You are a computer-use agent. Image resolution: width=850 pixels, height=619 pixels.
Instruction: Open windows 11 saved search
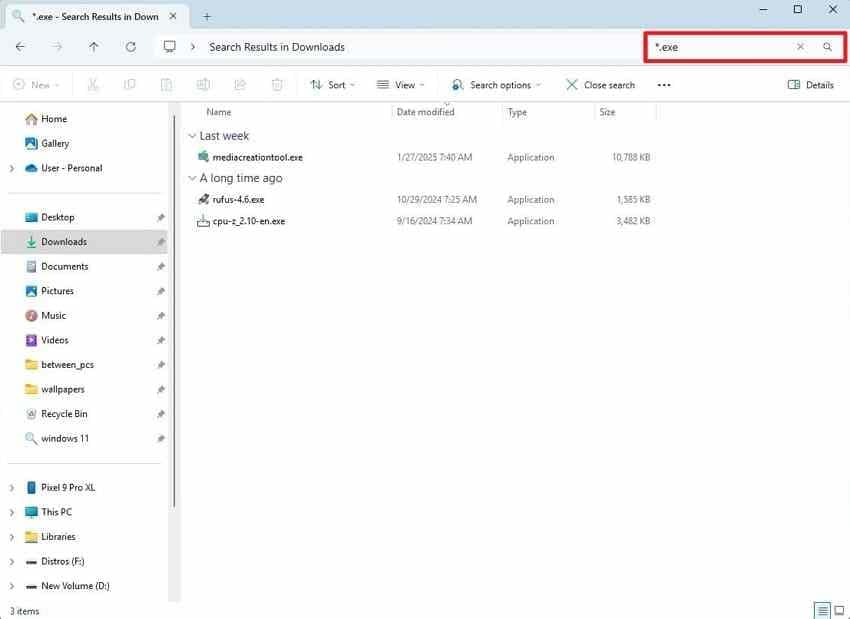pyautogui.click(x=65, y=439)
